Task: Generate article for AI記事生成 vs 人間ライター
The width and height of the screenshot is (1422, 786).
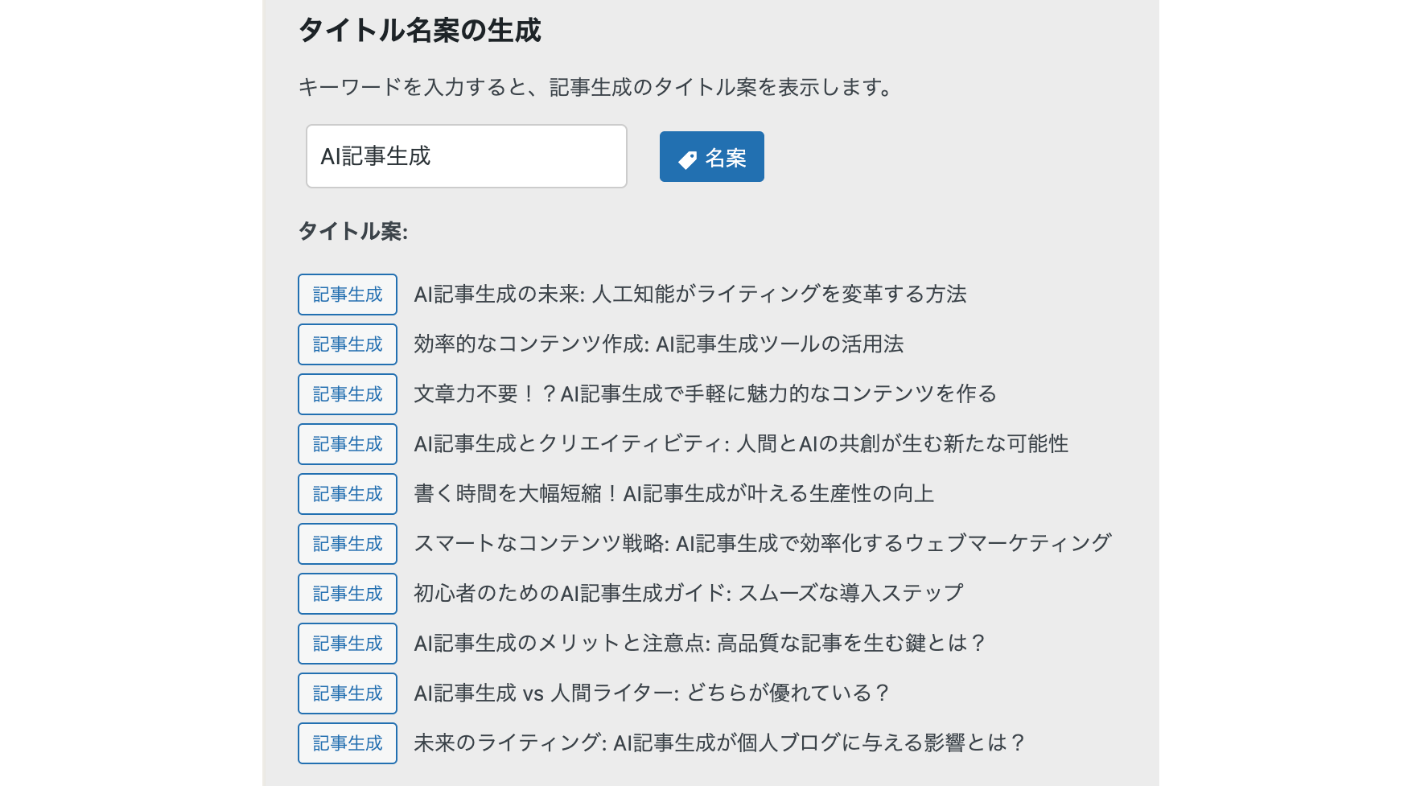Action: (x=347, y=693)
